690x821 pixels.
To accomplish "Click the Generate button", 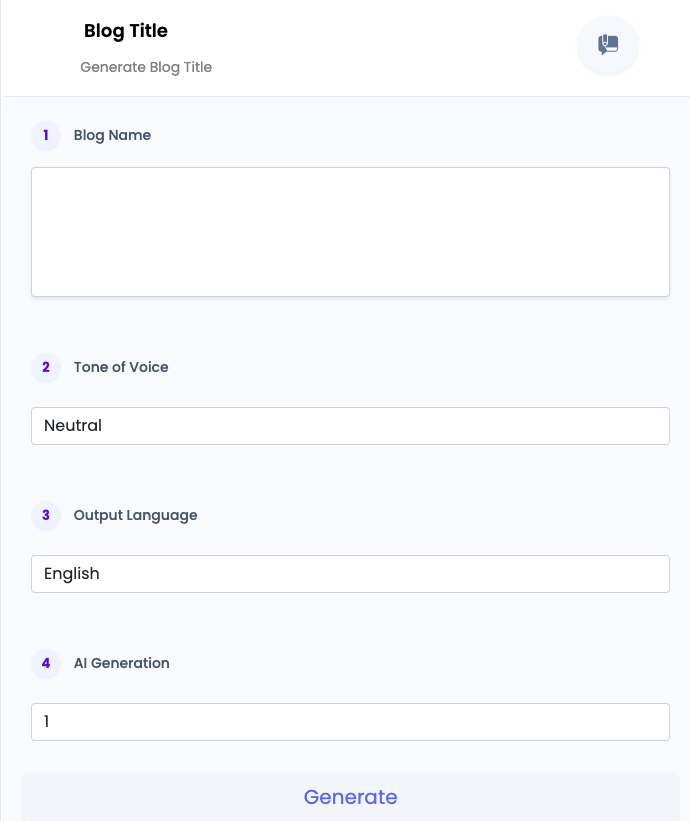I will click(x=350, y=797).
